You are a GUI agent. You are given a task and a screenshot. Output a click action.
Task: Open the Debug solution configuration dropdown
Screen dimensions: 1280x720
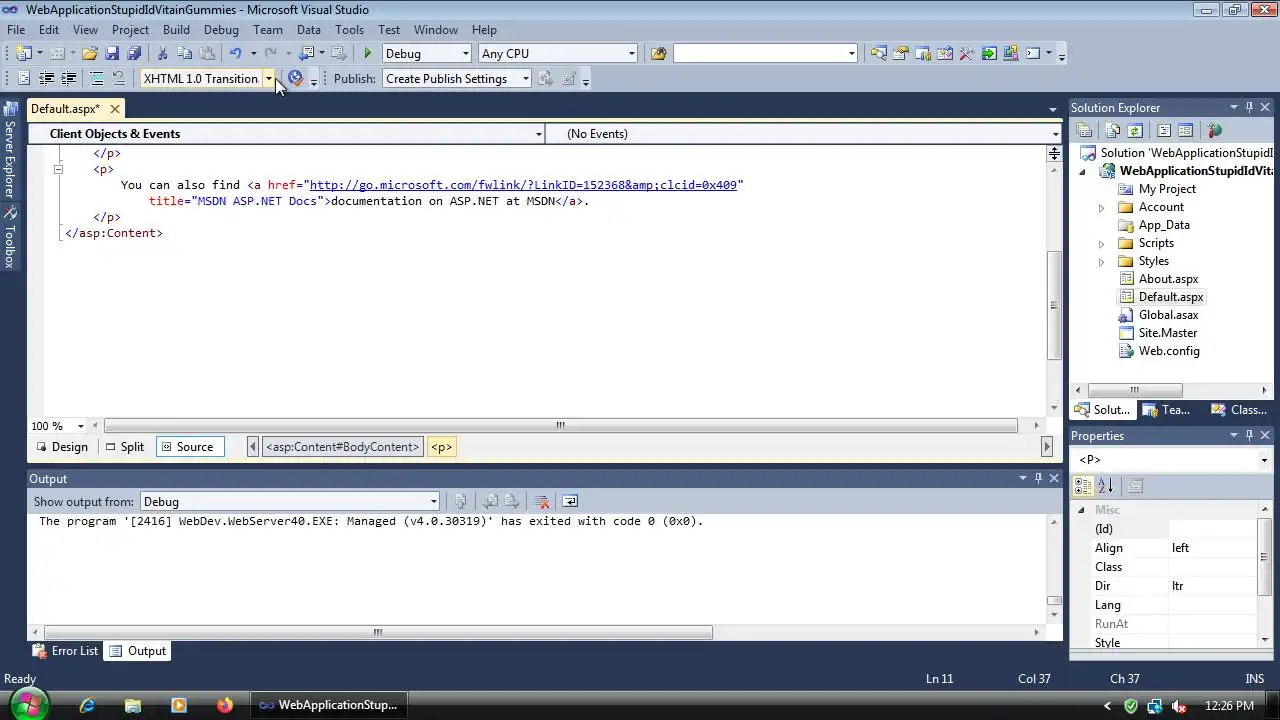click(x=465, y=54)
